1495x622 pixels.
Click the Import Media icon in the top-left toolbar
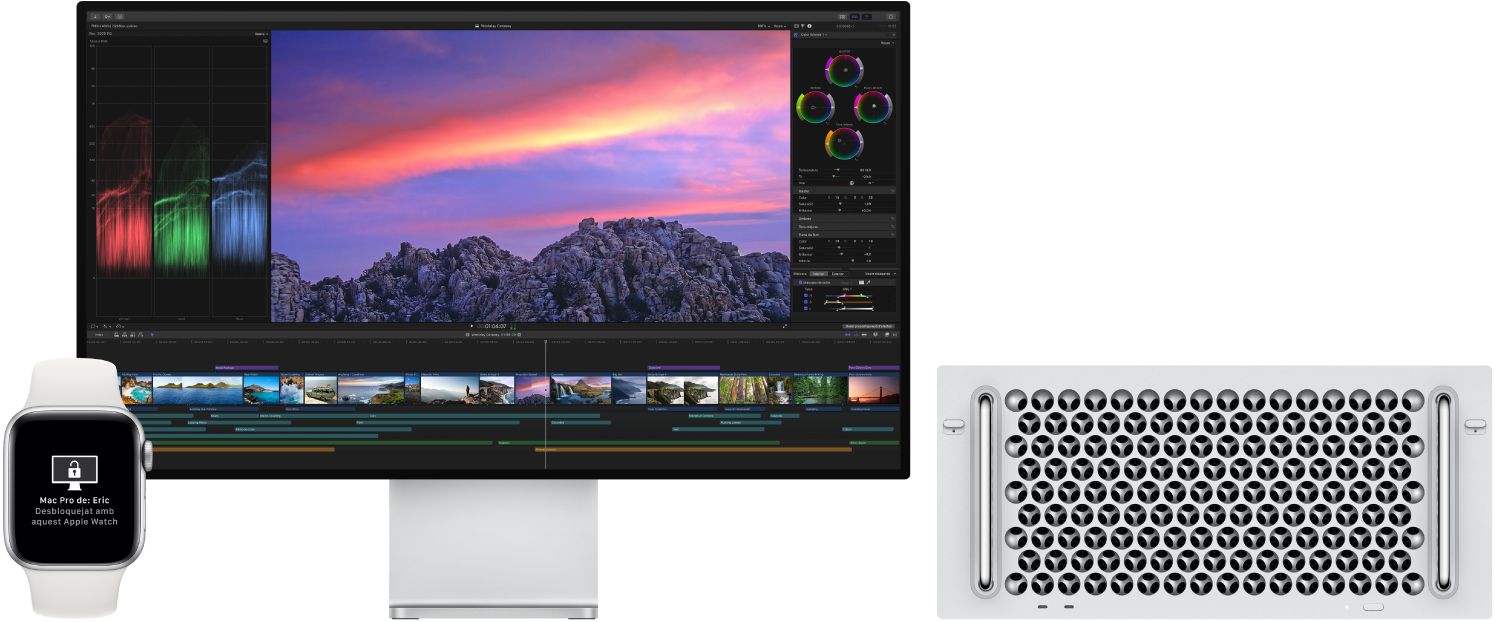pyautogui.click(x=96, y=16)
